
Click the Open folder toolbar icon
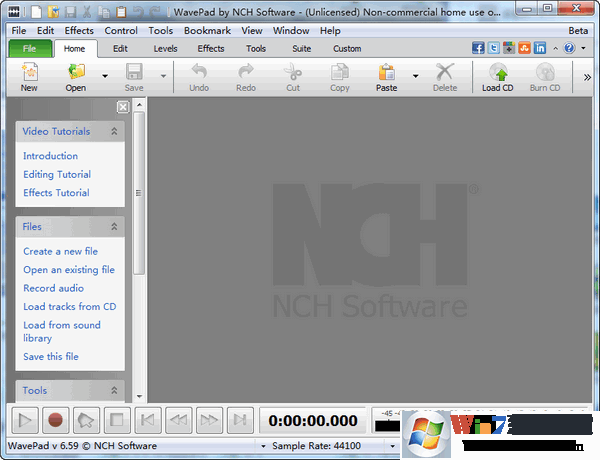coord(76,72)
